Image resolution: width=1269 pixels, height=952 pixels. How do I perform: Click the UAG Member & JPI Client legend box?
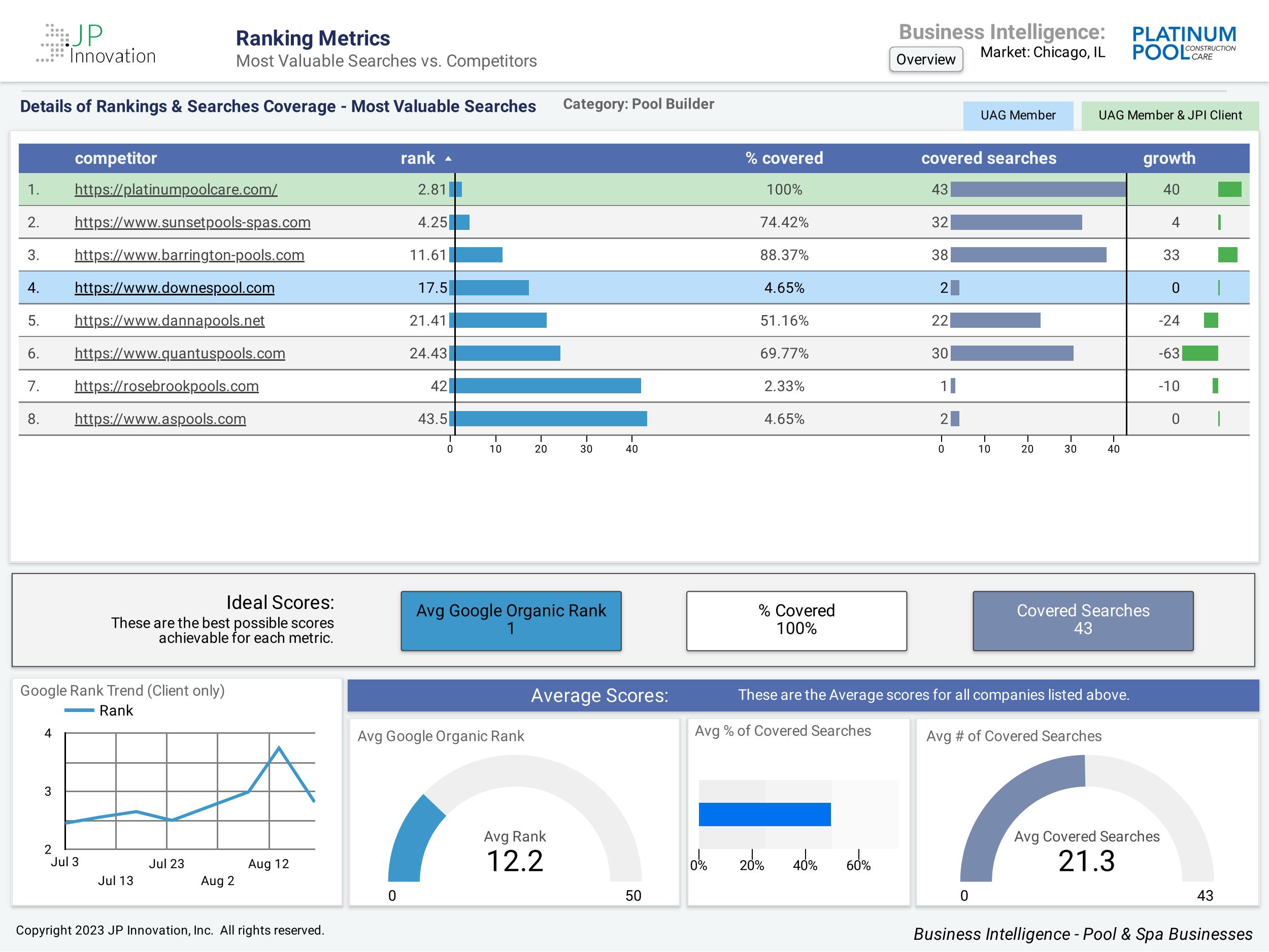pos(1170,115)
